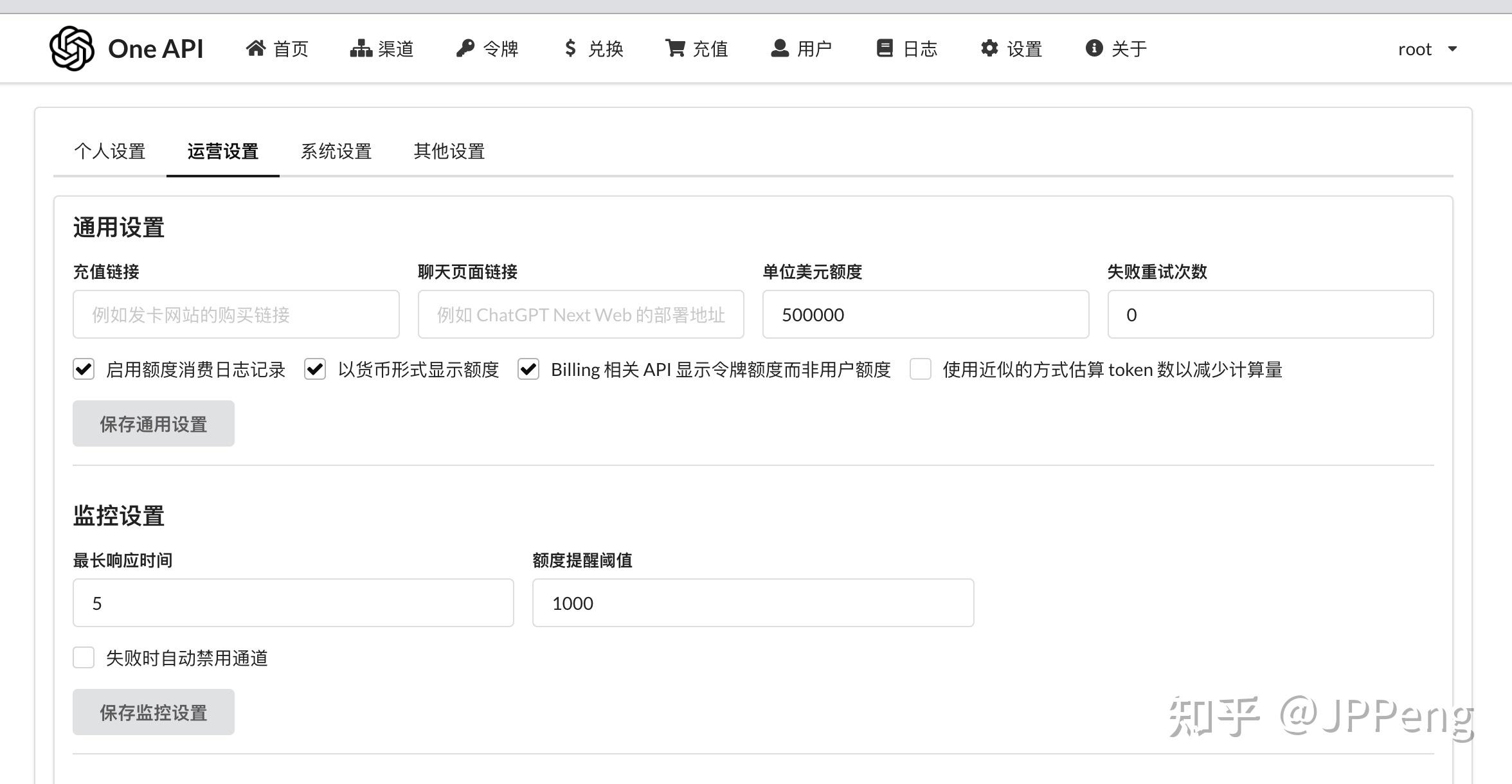Click the 设置 gear icon

coord(989,48)
